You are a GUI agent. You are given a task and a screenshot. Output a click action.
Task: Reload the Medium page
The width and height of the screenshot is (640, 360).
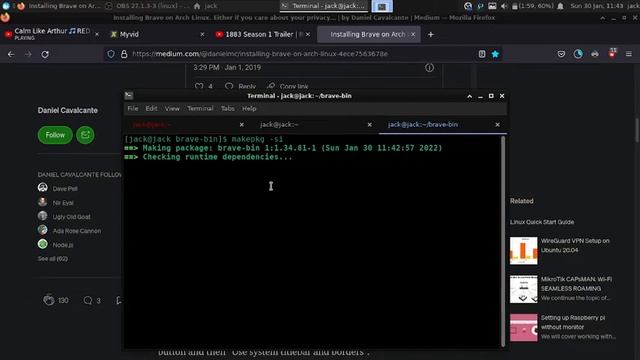click(45, 54)
